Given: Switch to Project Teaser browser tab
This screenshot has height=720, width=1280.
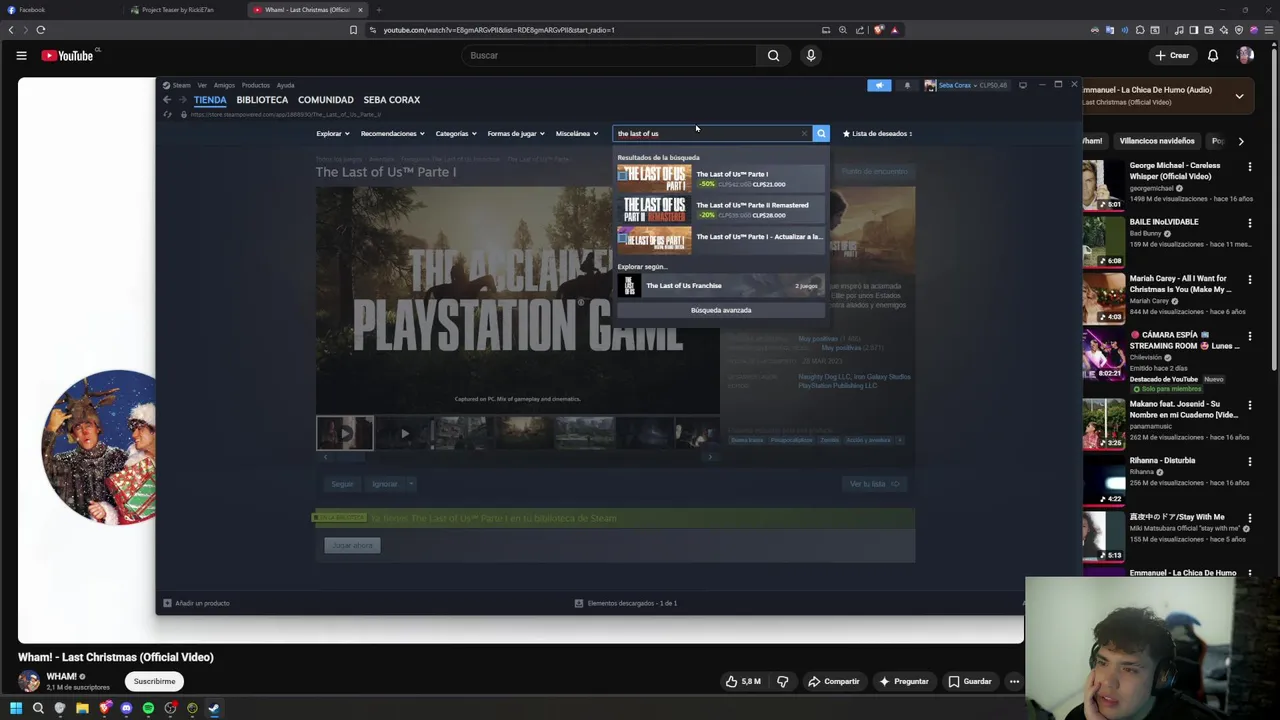Looking at the screenshot, I should point(185,10).
